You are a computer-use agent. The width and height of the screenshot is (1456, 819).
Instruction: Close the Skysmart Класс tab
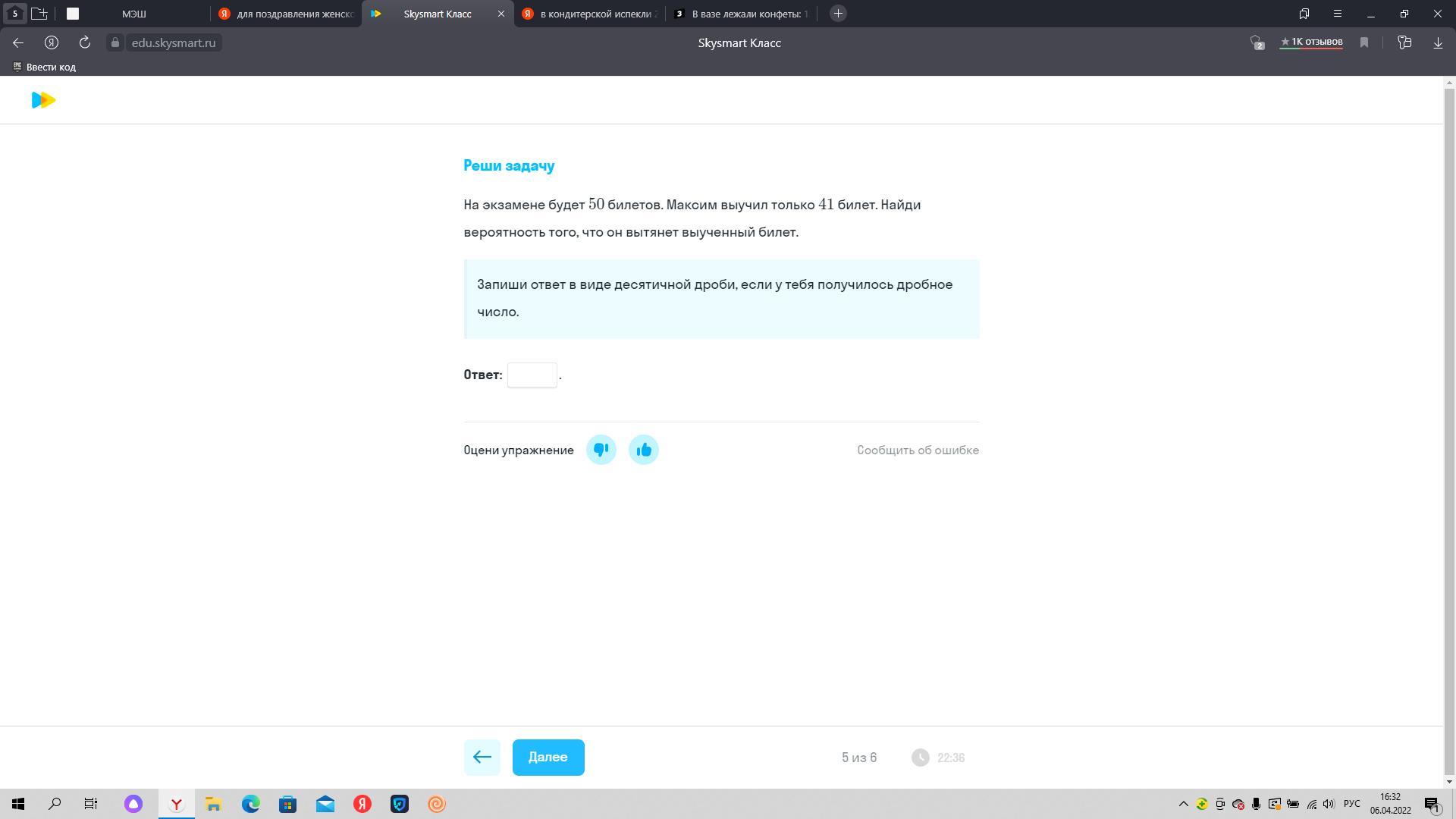click(x=500, y=14)
